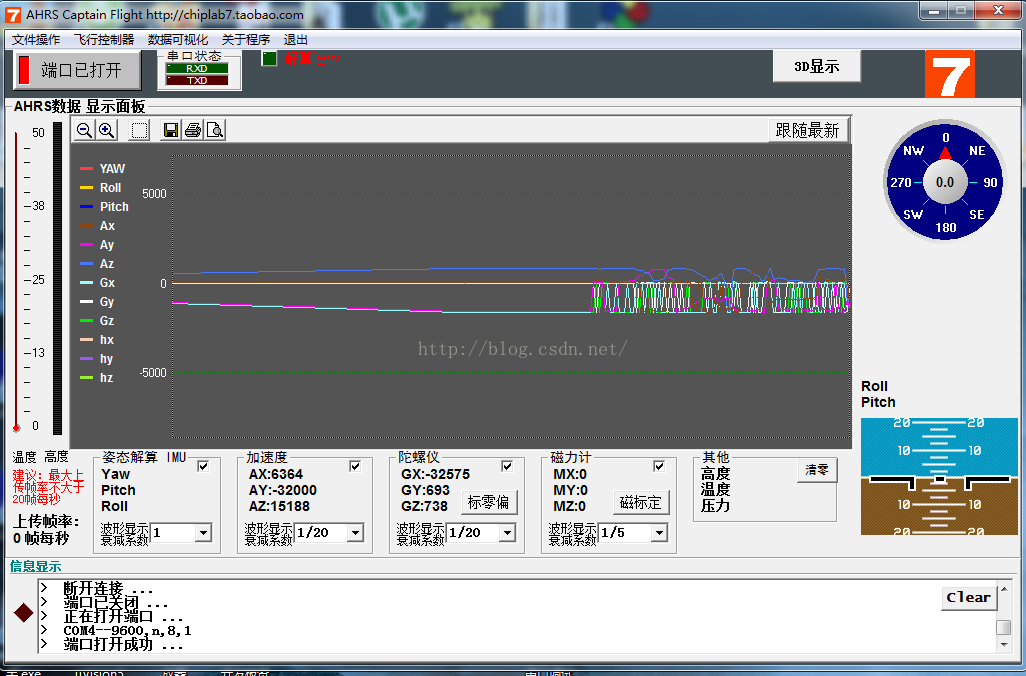Toggle the IMU attitude solving checkbox
The image size is (1026, 676).
tap(203, 466)
